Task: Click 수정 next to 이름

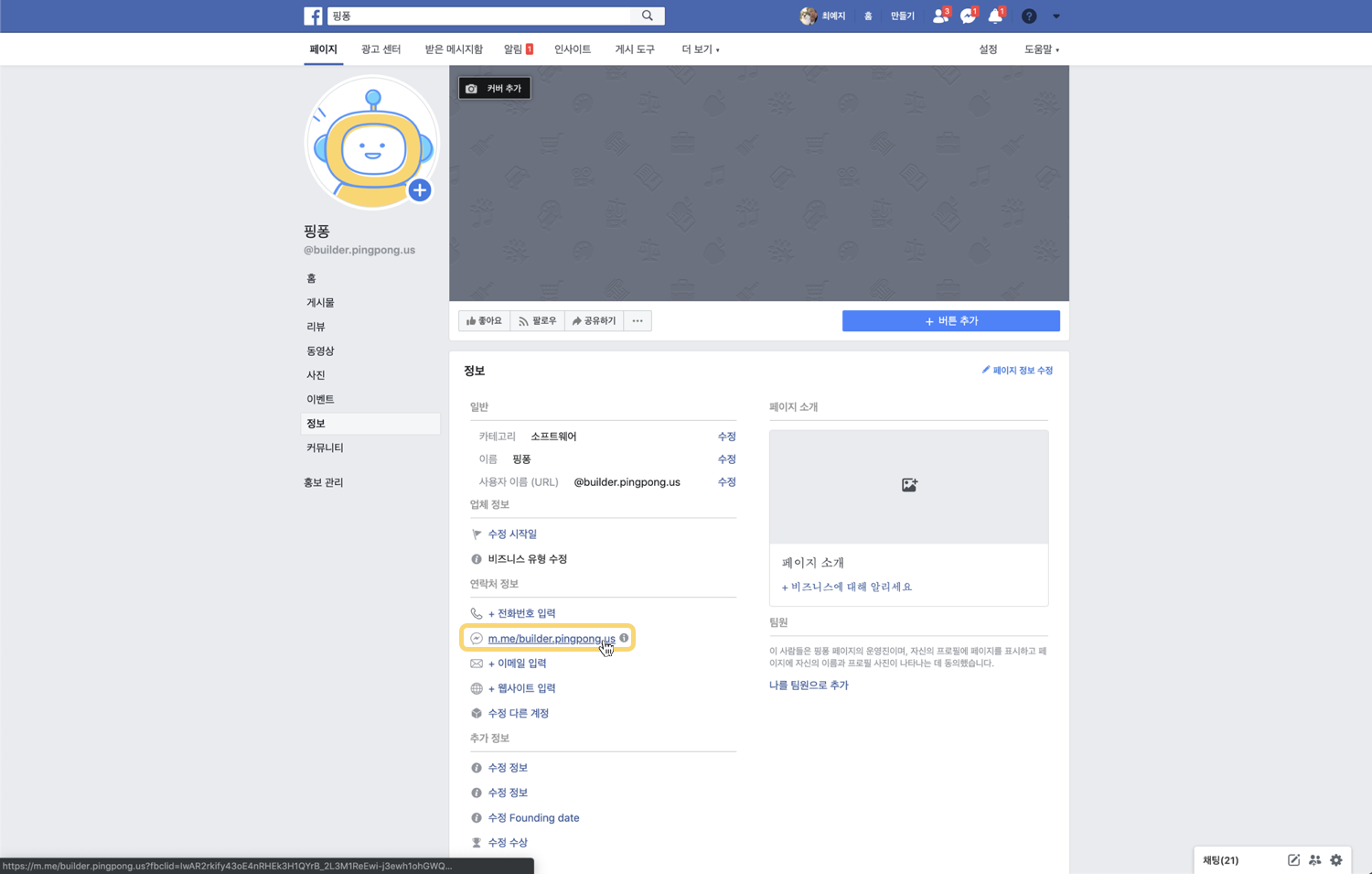Action: point(726,459)
